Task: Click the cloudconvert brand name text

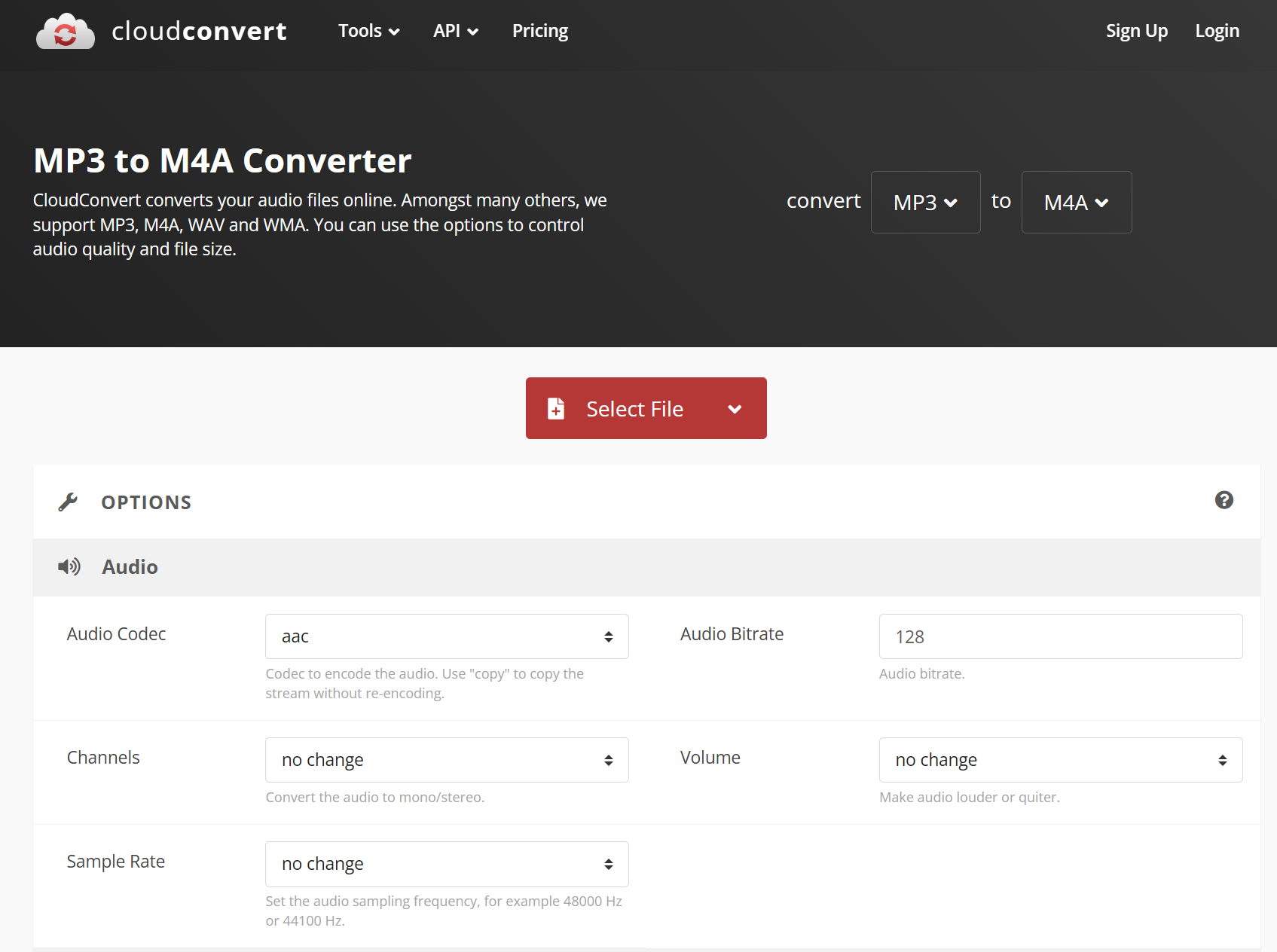Action: (199, 31)
